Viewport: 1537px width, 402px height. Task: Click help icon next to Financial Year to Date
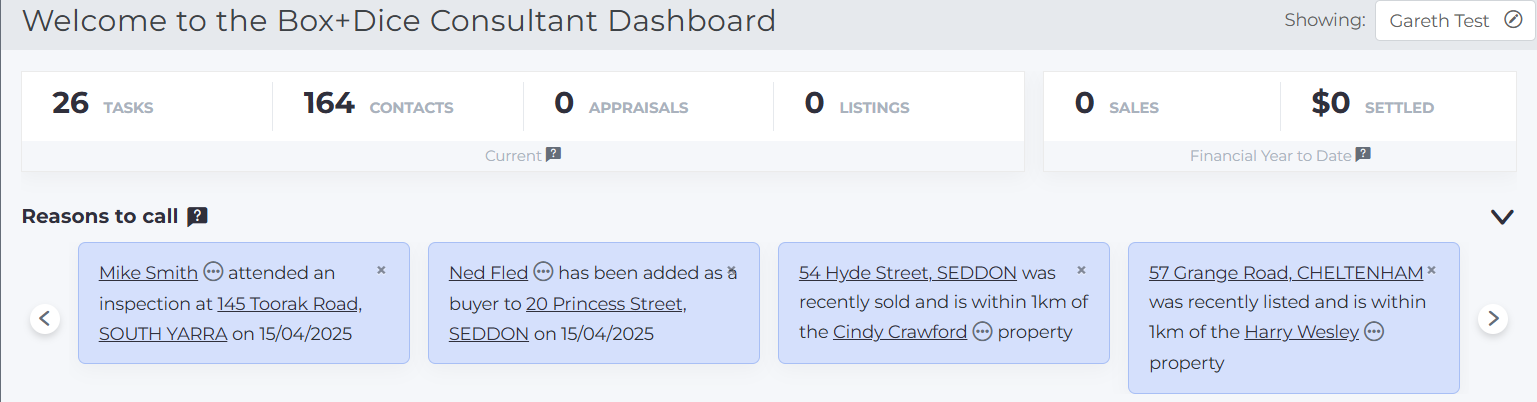coord(1363,155)
